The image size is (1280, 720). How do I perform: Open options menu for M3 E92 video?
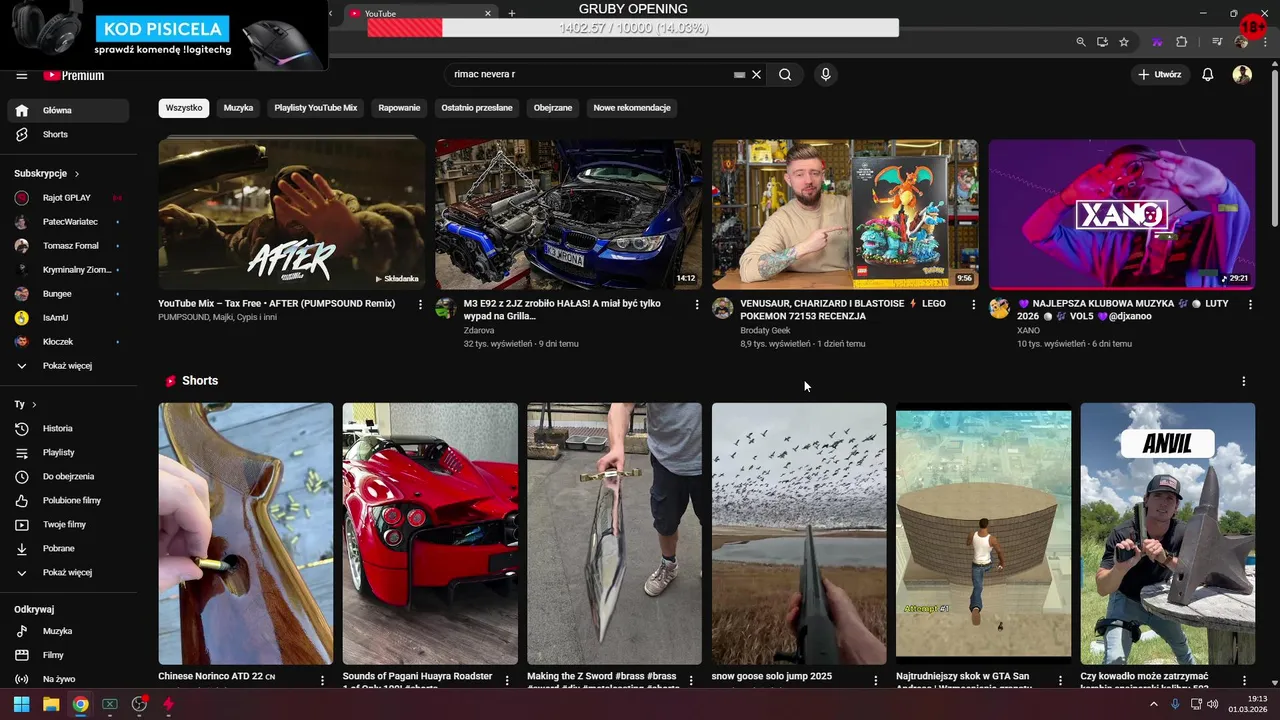697,304
